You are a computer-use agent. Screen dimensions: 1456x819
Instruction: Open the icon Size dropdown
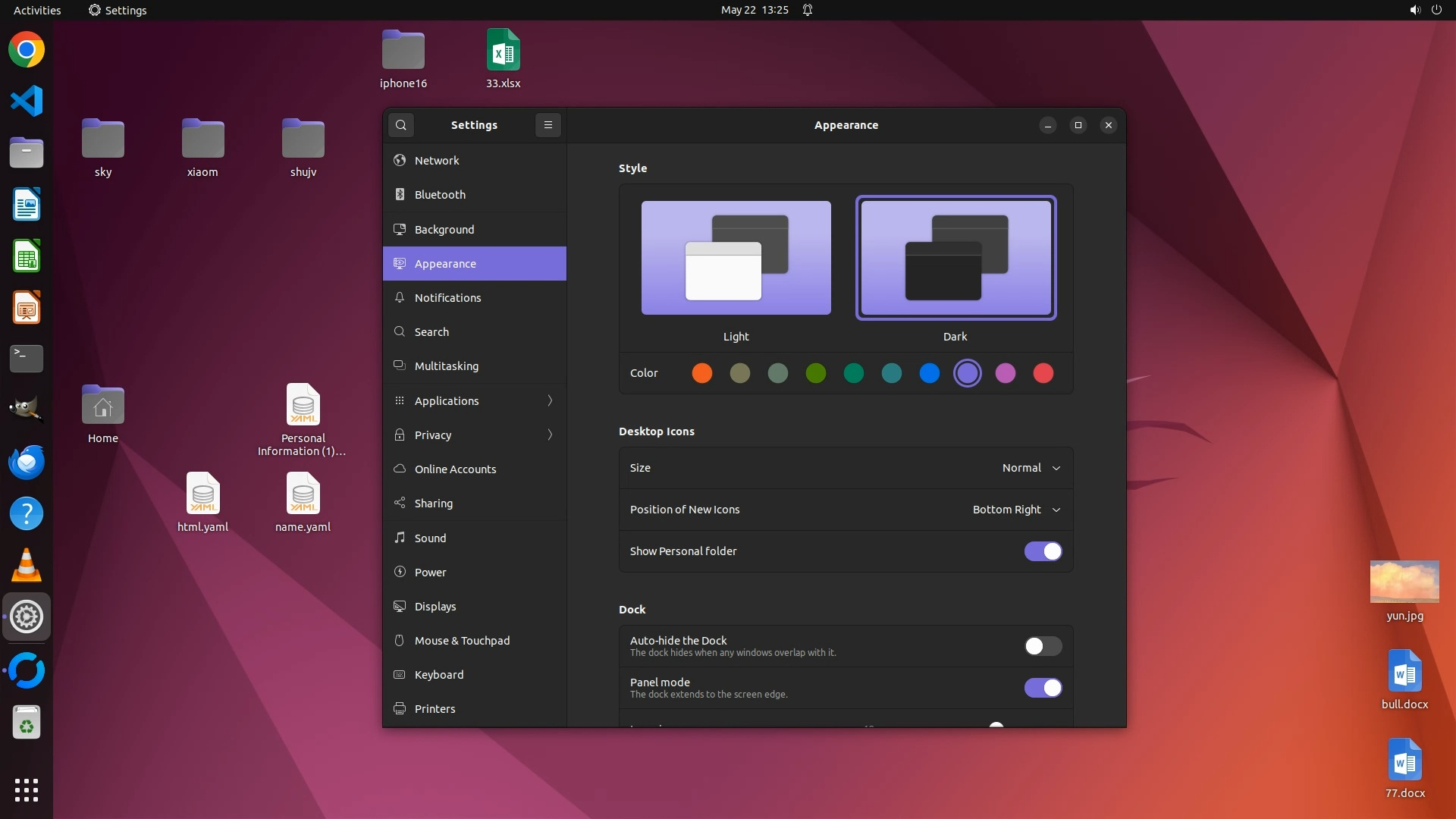(x=1031, y=468)
